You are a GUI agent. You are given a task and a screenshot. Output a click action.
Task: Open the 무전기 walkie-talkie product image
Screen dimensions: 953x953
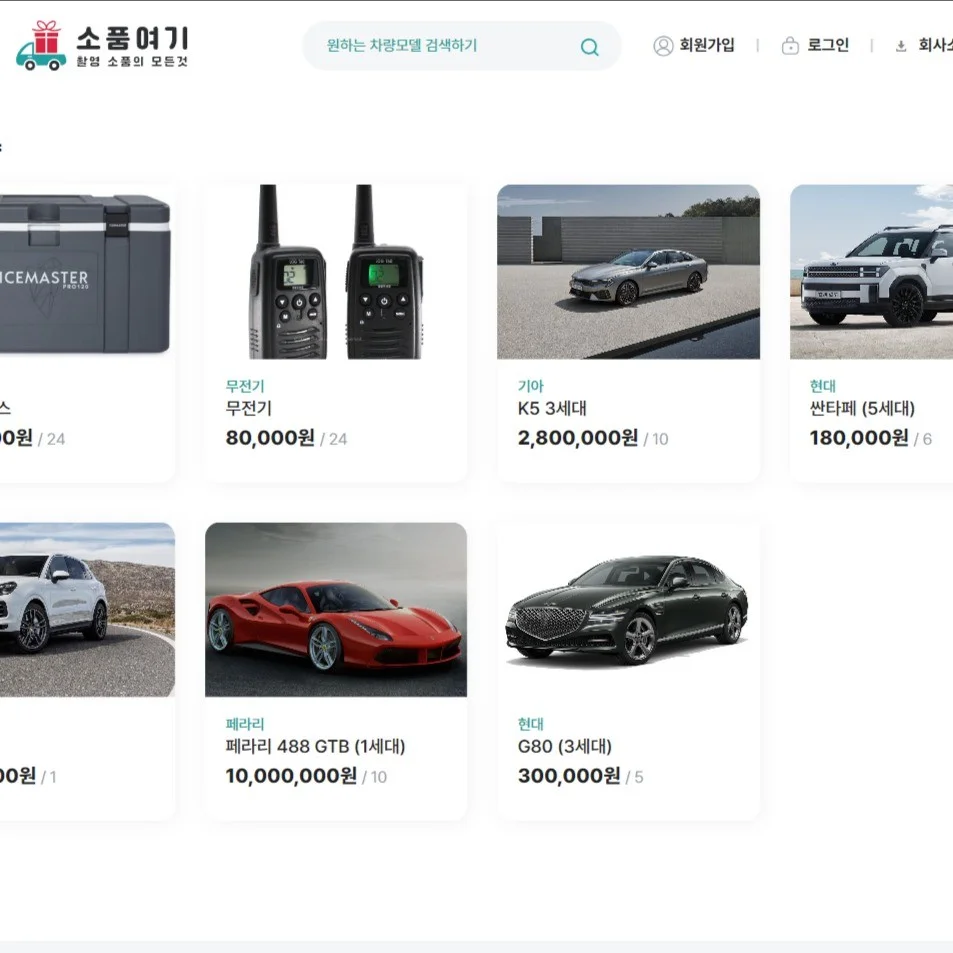336,272
